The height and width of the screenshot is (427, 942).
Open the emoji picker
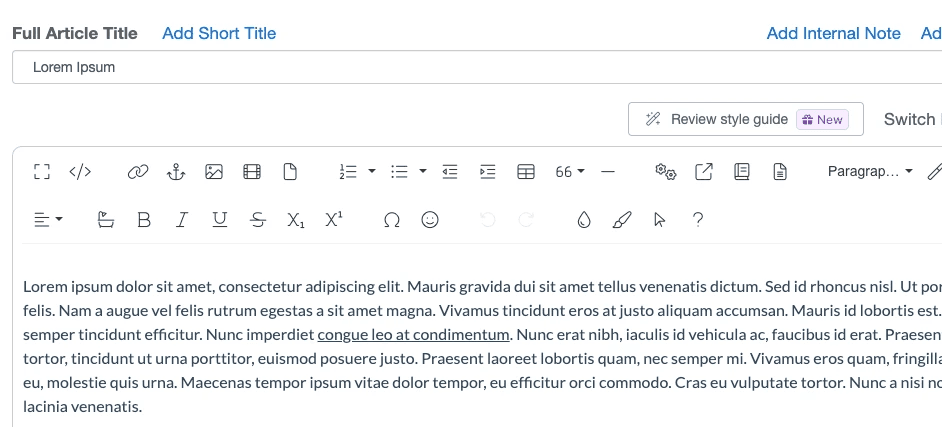point(430,220)
